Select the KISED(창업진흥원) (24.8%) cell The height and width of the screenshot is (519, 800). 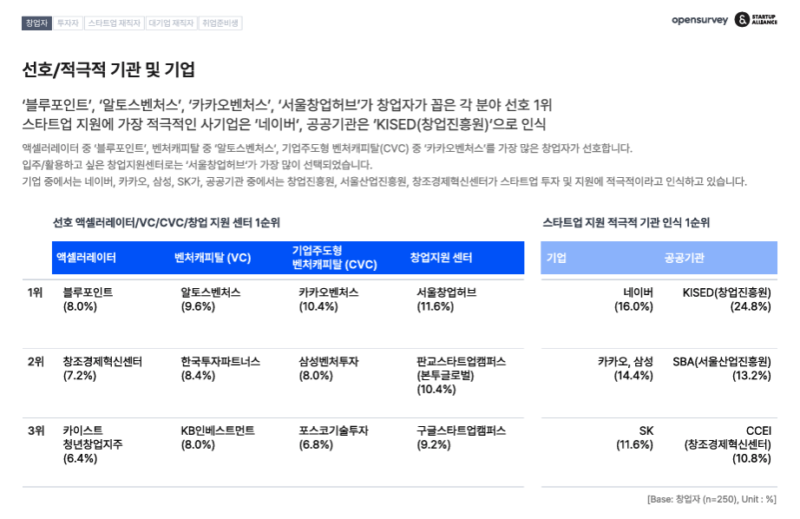click(727, 299)
